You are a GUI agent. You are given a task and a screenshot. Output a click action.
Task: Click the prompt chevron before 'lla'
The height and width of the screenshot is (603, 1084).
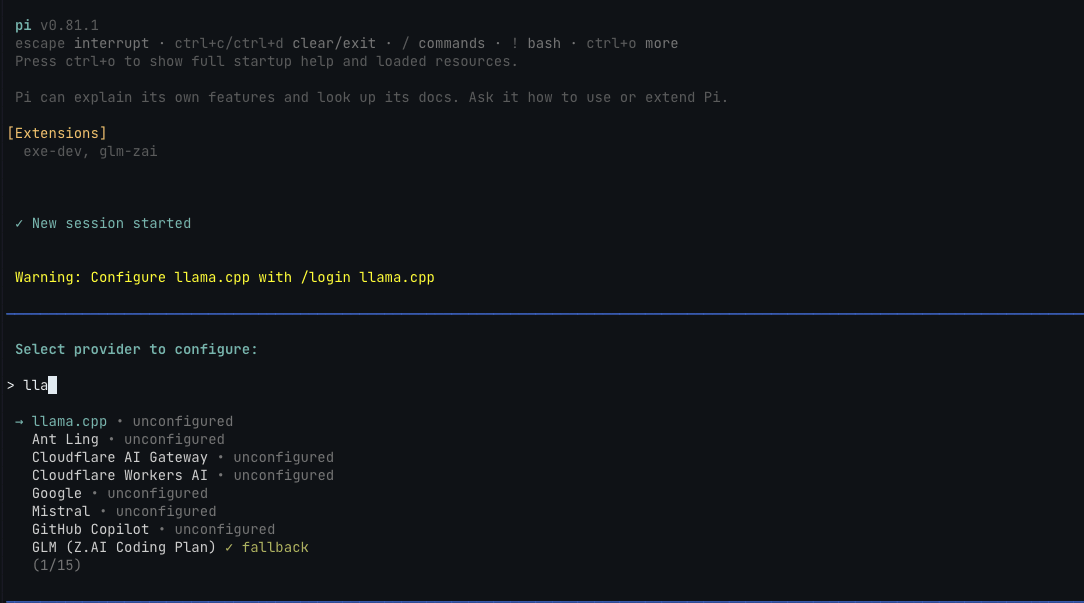(10, 385)
